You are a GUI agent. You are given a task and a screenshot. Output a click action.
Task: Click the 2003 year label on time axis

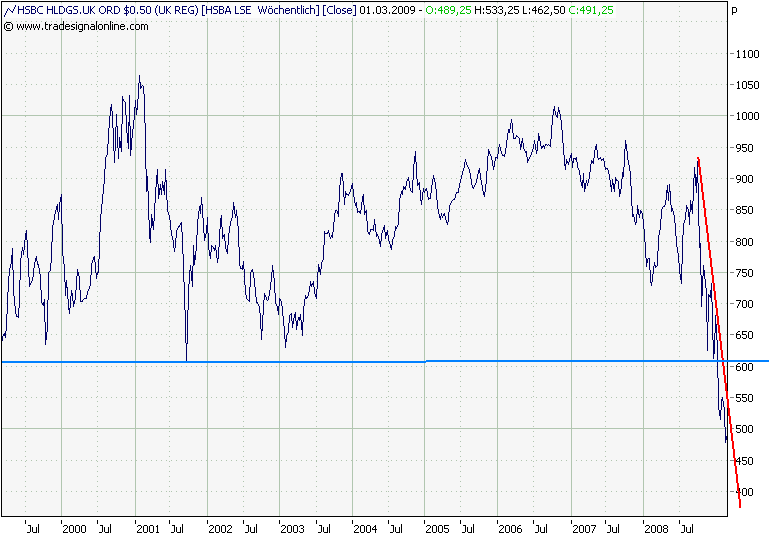[x=292, y=529]
